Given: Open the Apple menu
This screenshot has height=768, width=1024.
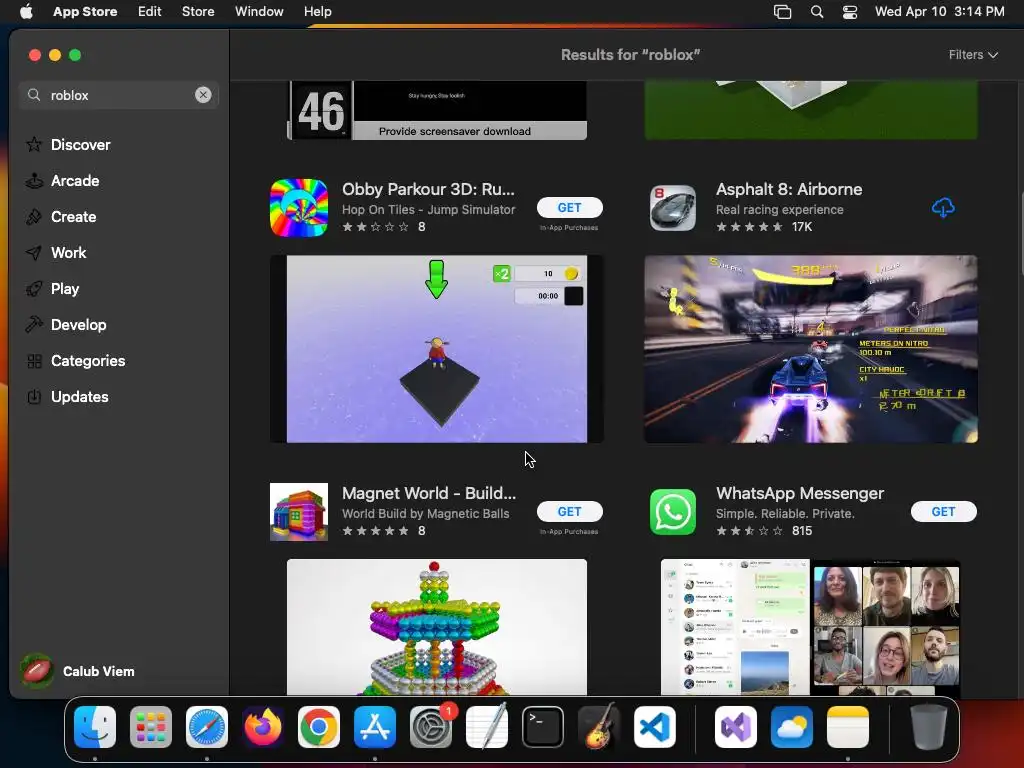Looking at the screenshot, I should coord(26,12).
